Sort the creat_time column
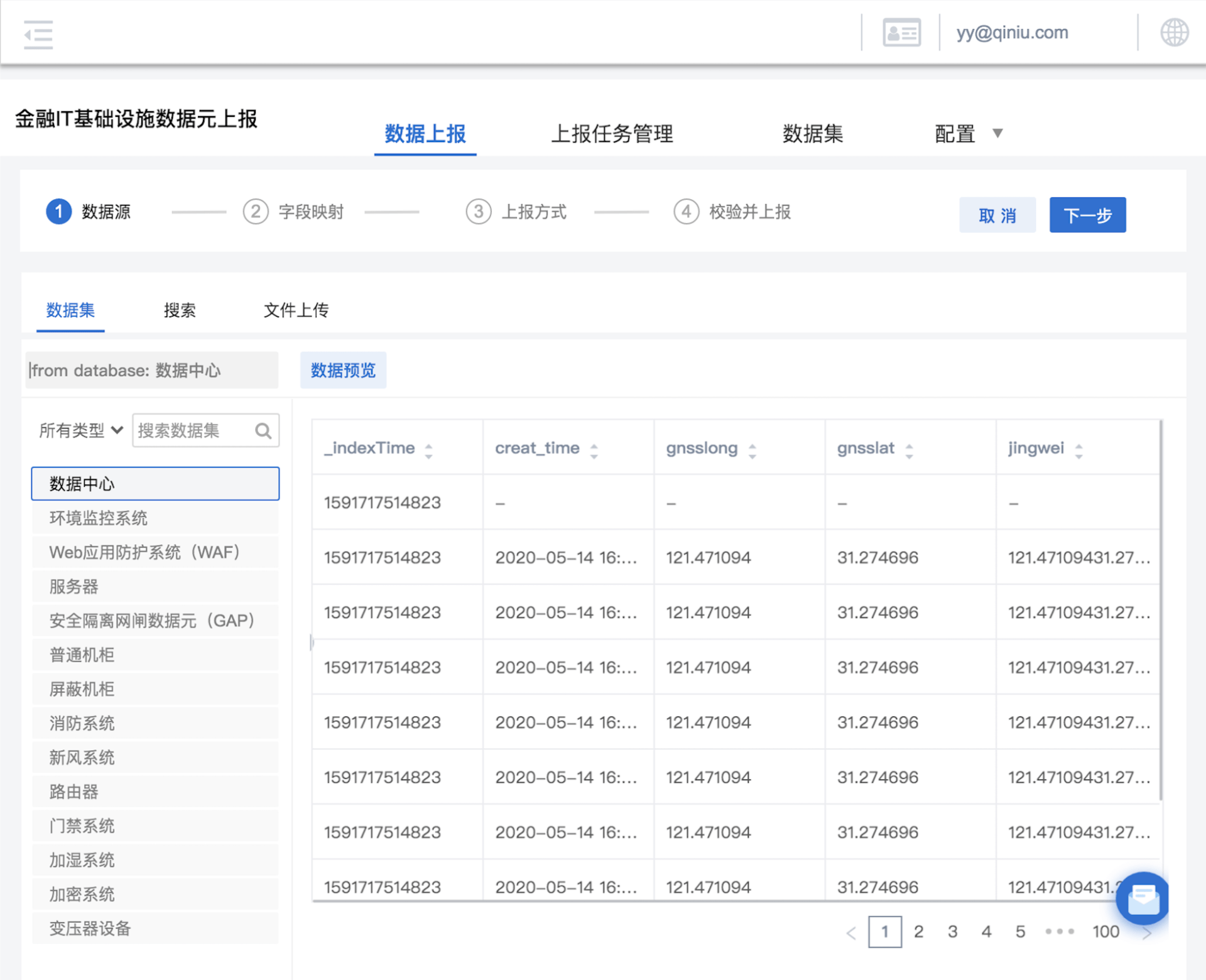1206x980 pixels. (x=594, y=448)
